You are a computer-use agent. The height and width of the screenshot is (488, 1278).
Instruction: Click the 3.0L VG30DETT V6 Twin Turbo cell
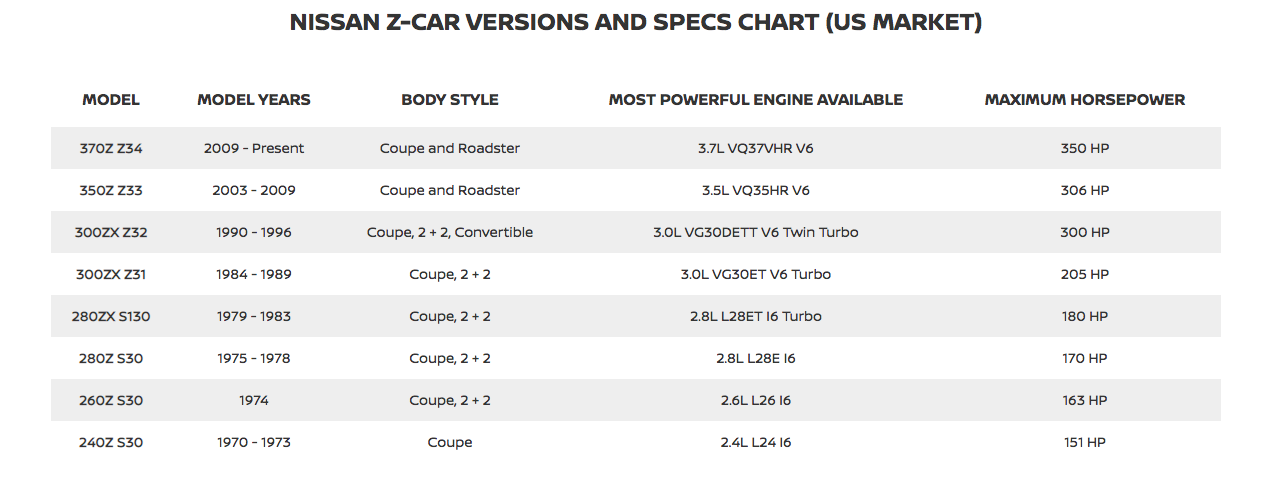[756, 232]
